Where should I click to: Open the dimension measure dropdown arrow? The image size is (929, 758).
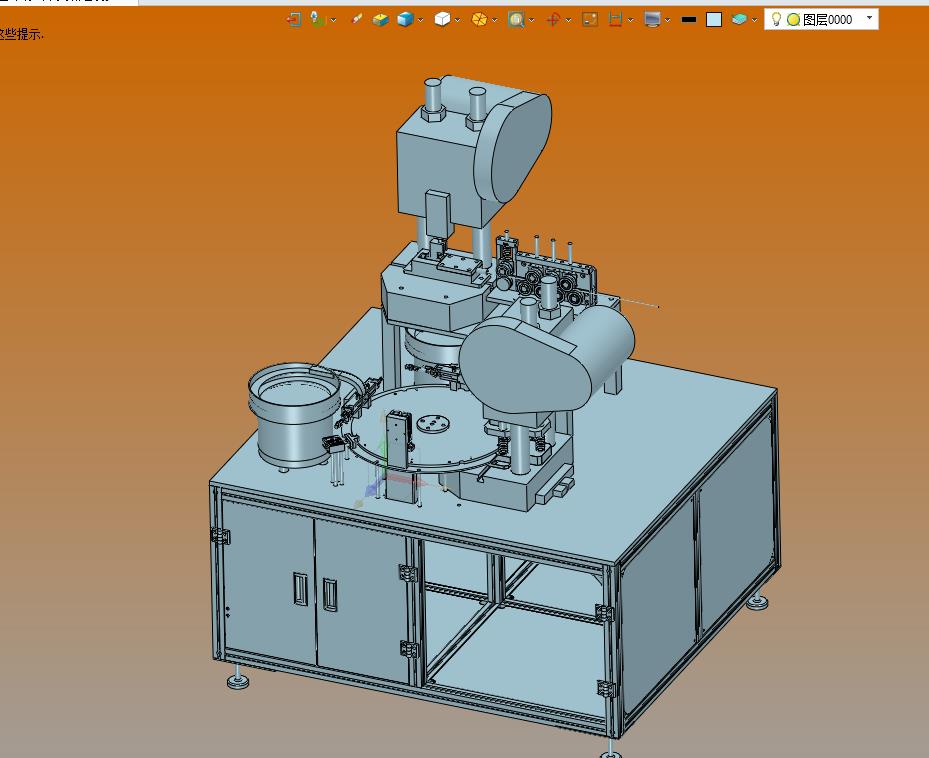coord(630,20)
